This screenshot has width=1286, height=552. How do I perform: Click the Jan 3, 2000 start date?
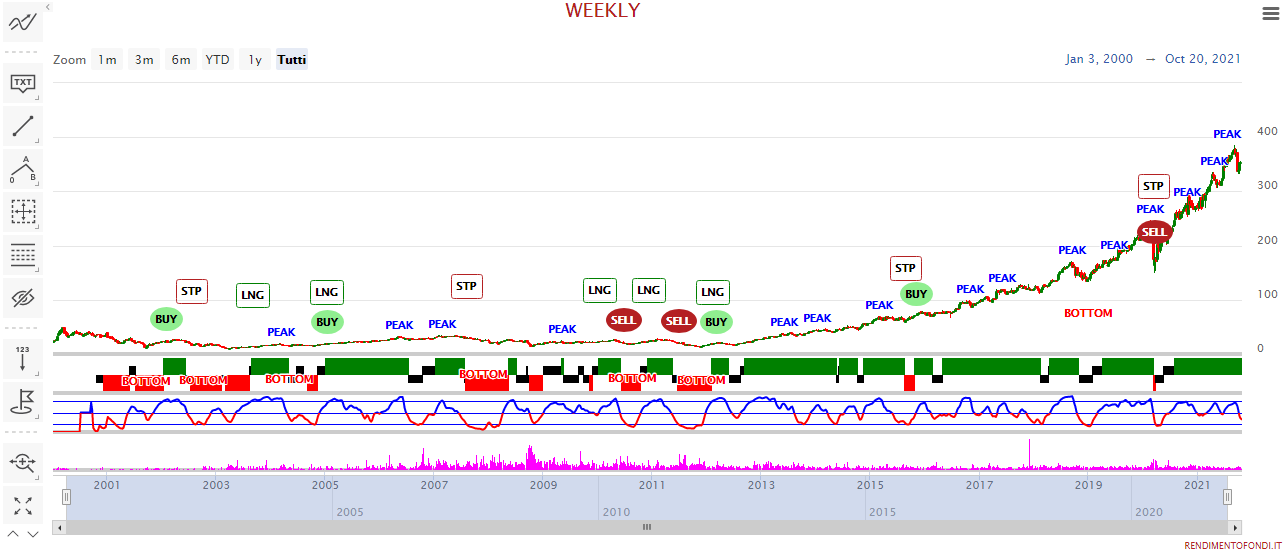(1099, 59)
